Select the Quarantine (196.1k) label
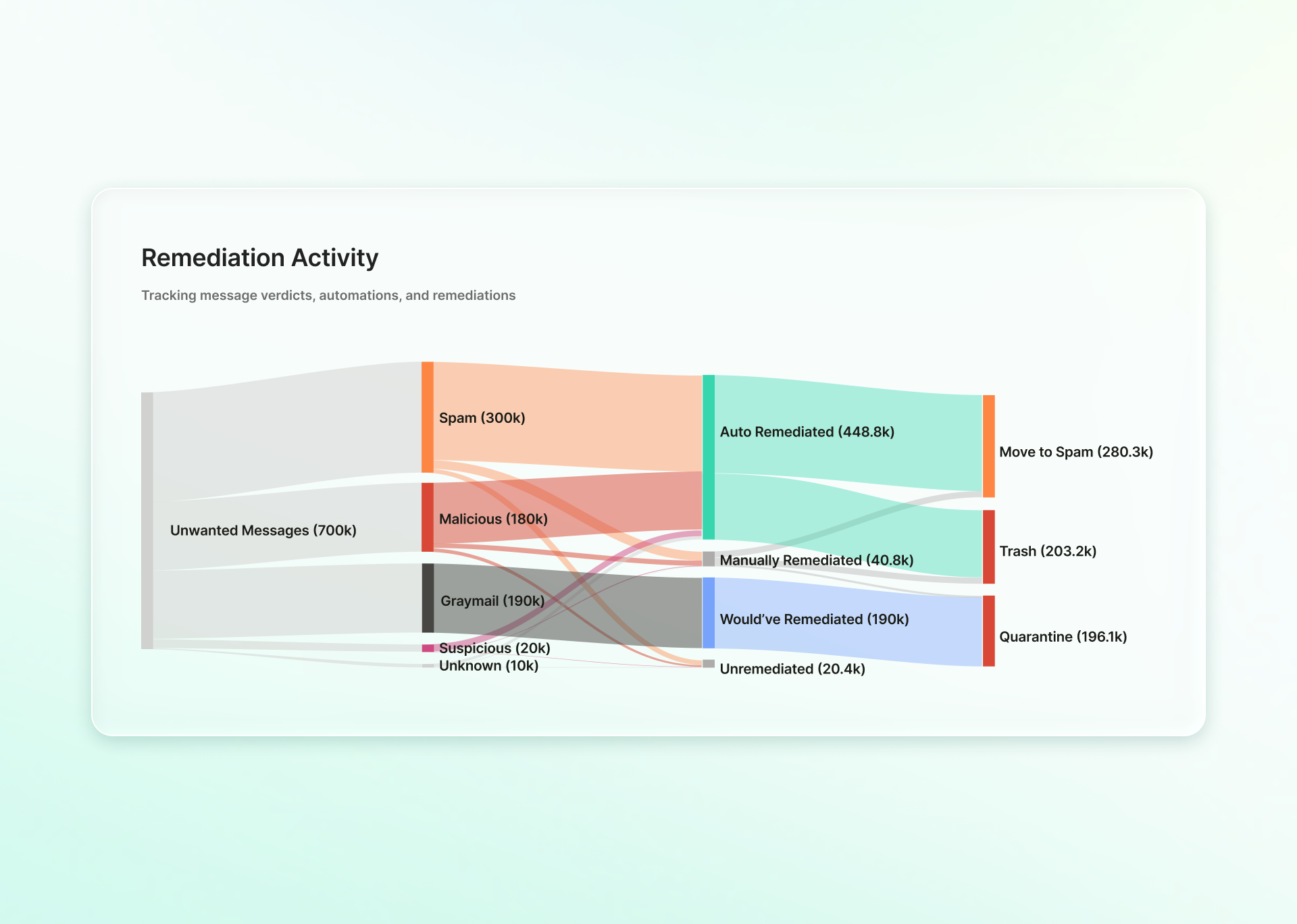 pyautogui.click(x=1063, y=636)
